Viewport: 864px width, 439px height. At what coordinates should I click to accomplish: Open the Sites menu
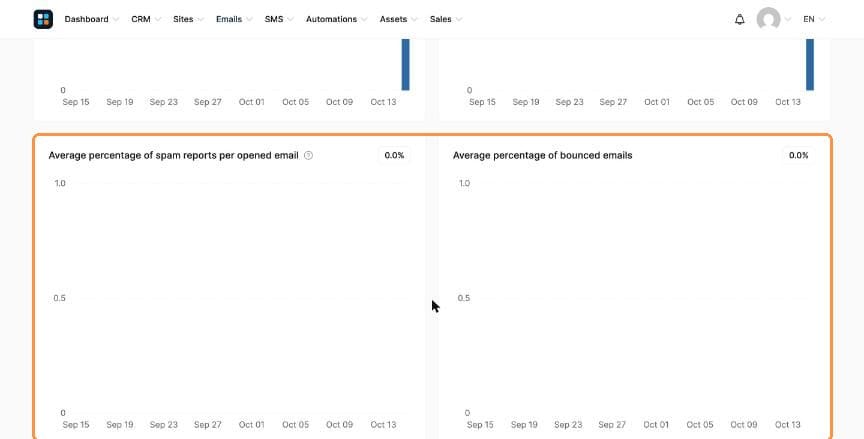(x=188, y=19)
